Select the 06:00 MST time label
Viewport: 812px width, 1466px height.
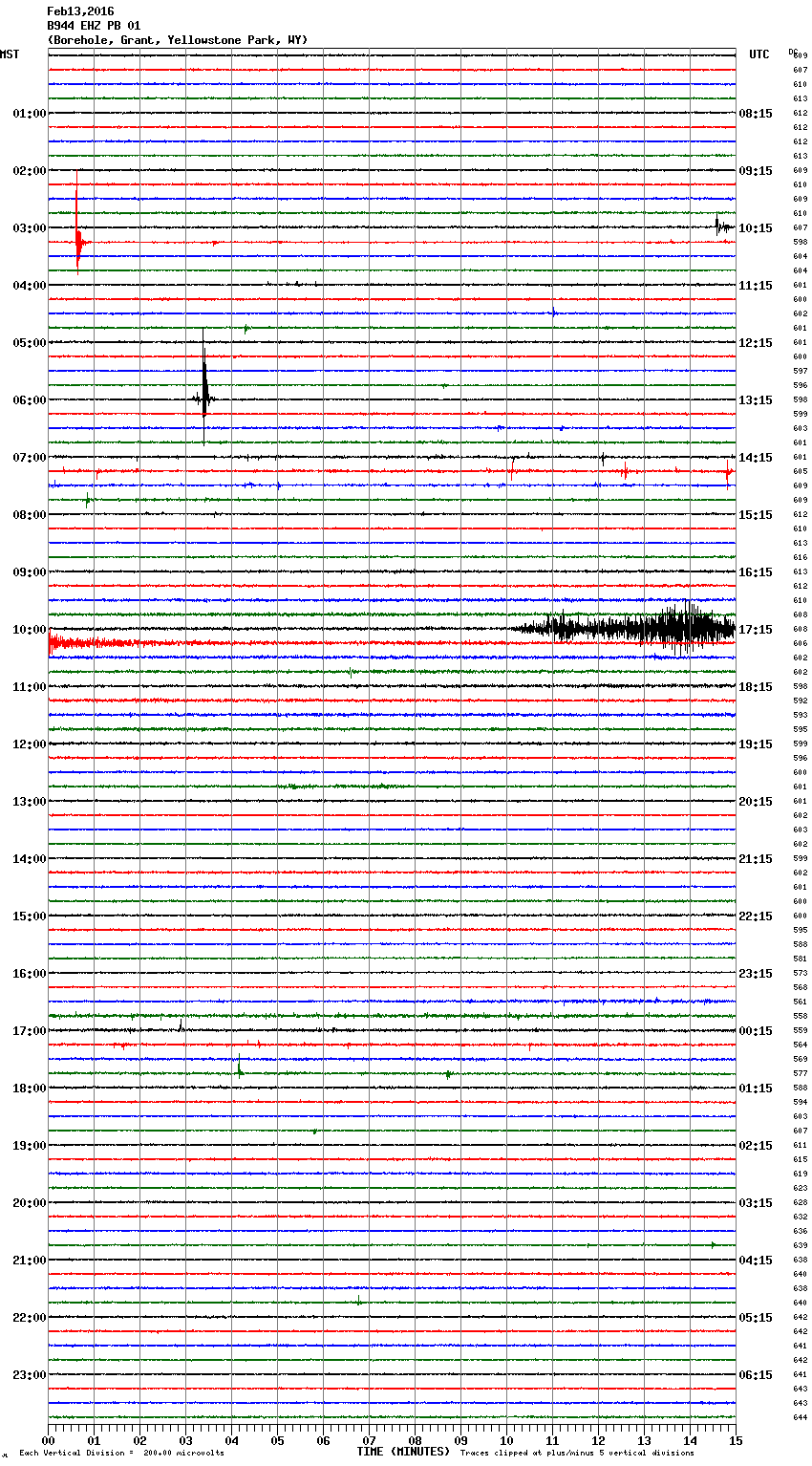tap(29, 400)
